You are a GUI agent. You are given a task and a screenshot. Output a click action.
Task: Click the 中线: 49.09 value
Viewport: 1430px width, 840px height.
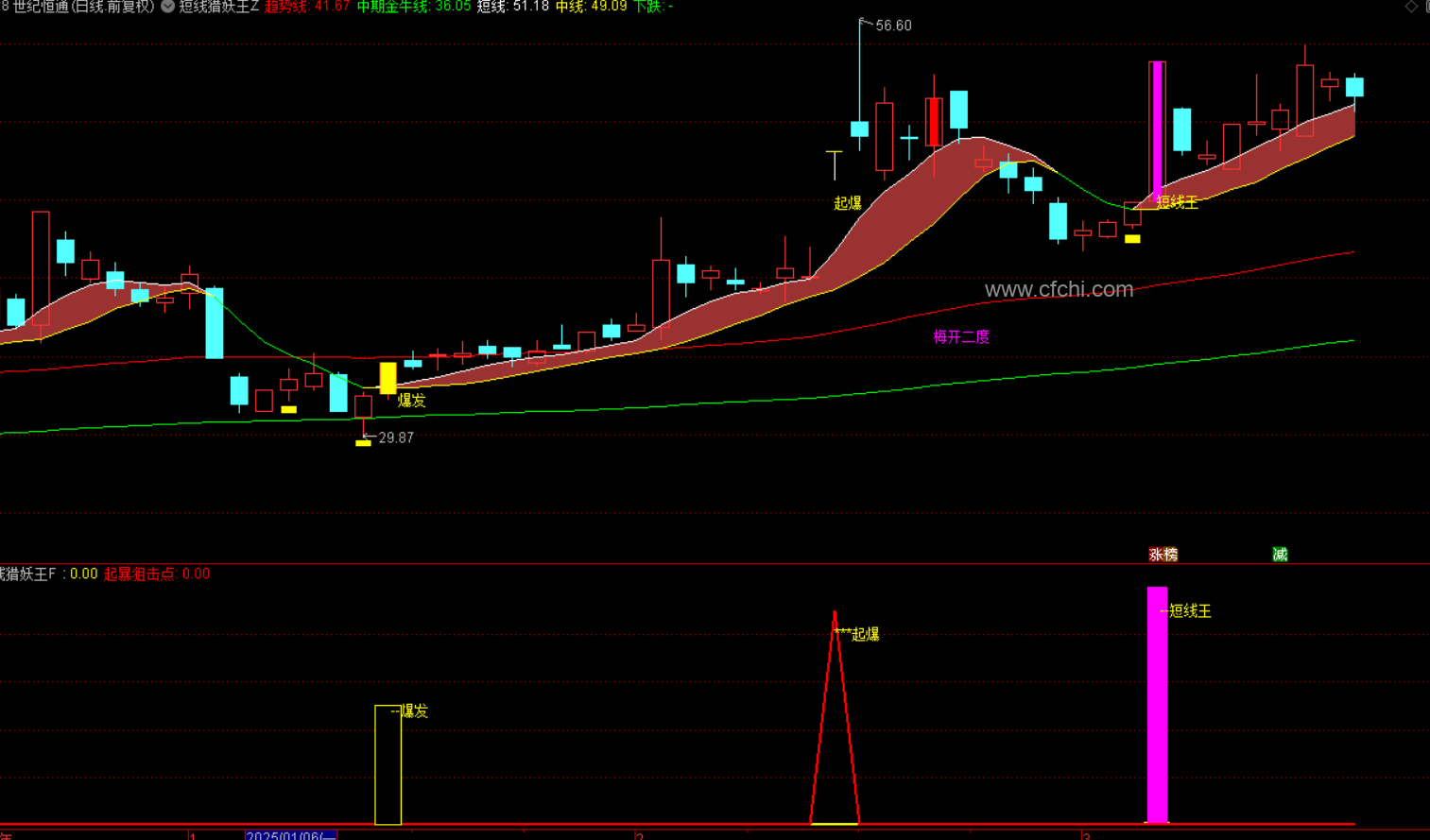592,6
